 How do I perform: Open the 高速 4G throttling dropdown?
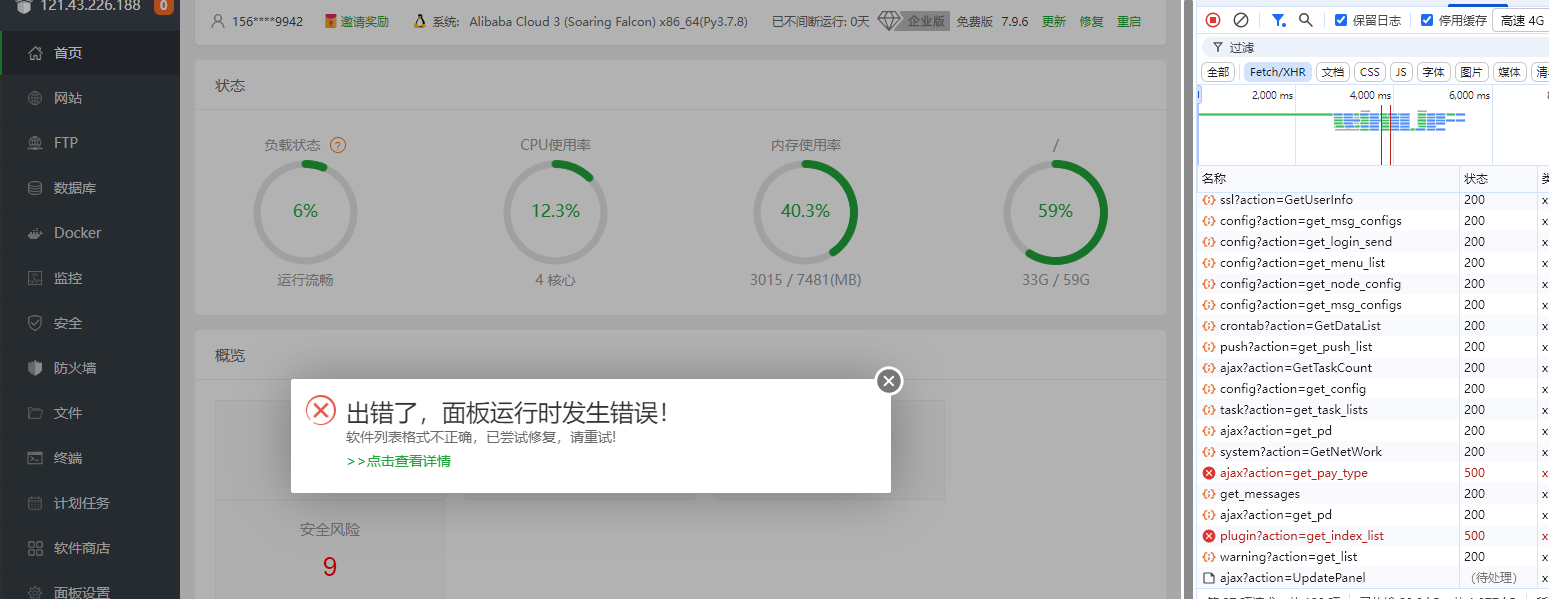click(x=1520, y=20)
